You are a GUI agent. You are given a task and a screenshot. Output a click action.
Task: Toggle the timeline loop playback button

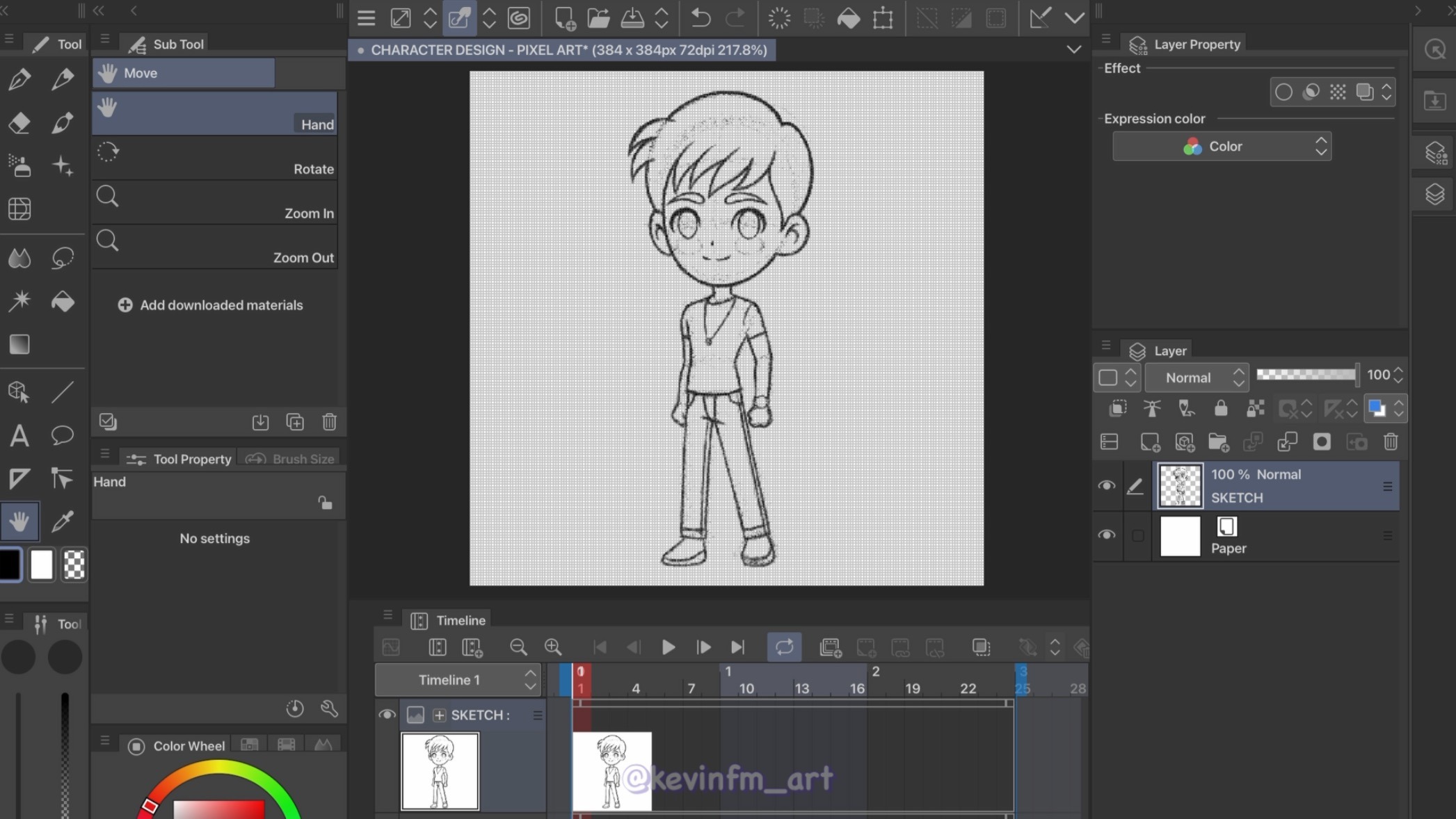click(784, 647)
